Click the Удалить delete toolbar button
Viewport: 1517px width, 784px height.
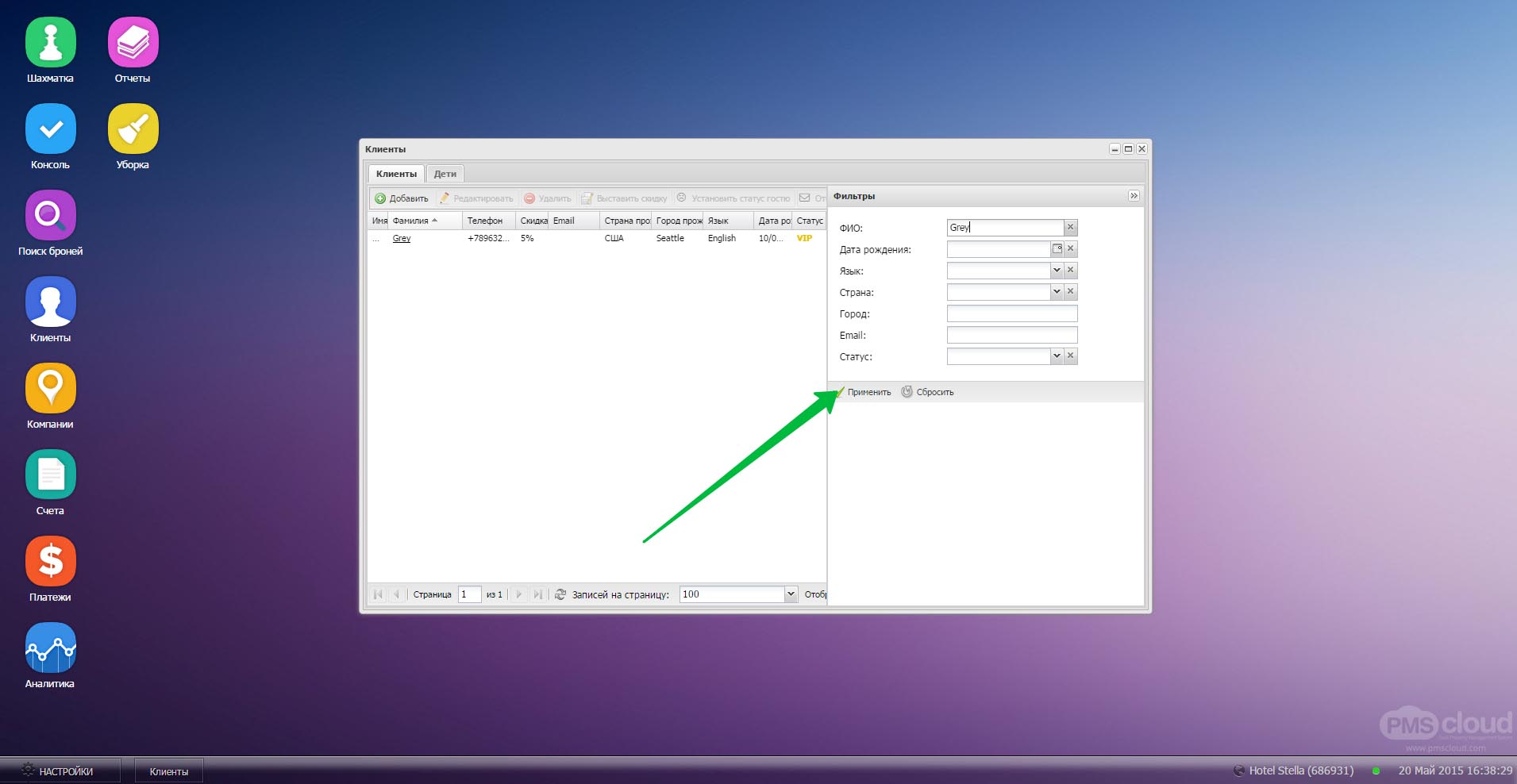[548, 198]
